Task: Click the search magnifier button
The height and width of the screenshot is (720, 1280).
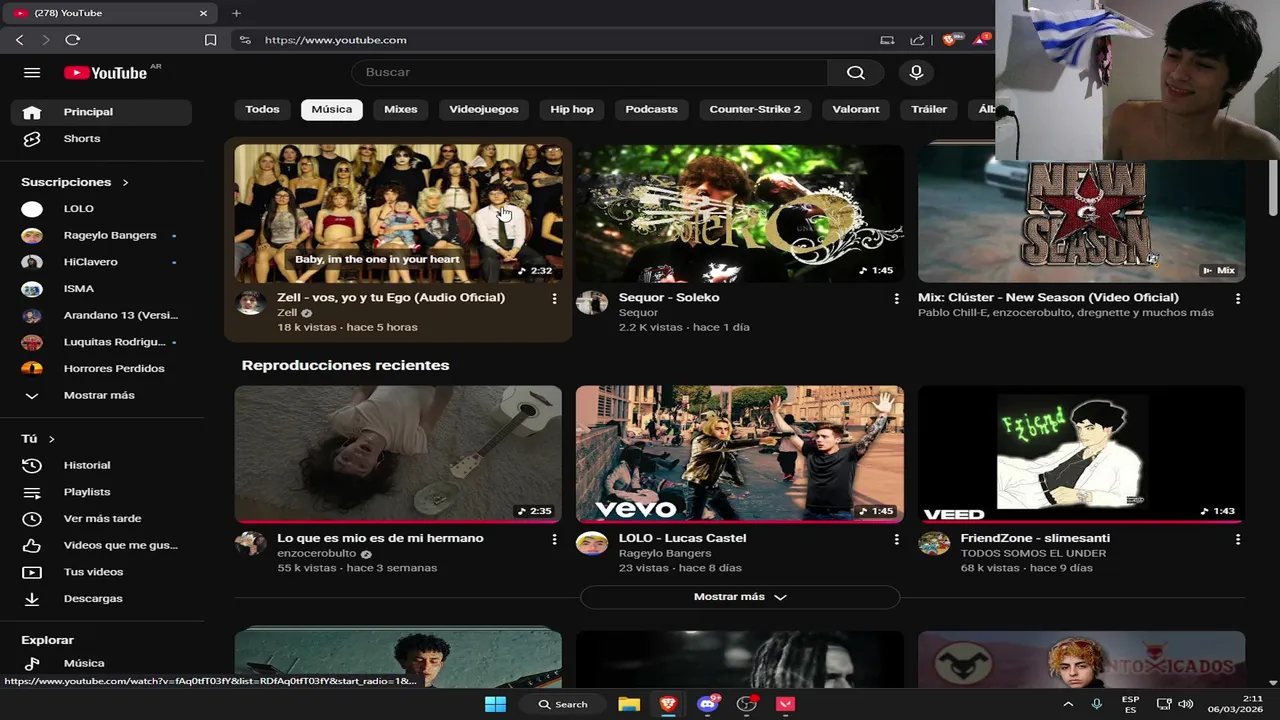Action: tap(855, 72)
